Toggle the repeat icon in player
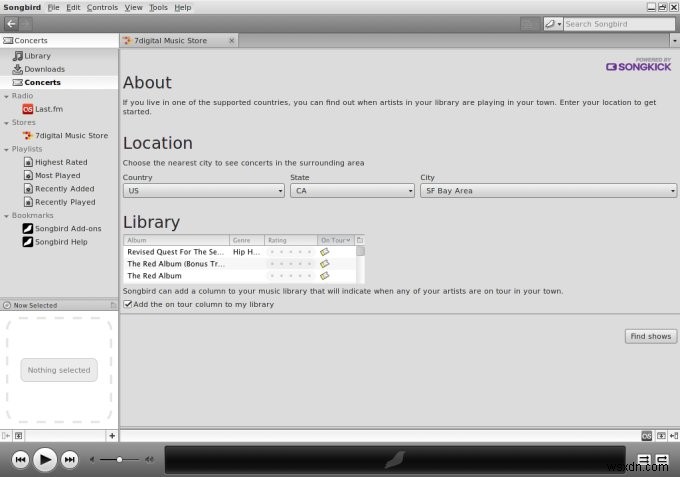680x477 pixels. click(x=662, y=459)
